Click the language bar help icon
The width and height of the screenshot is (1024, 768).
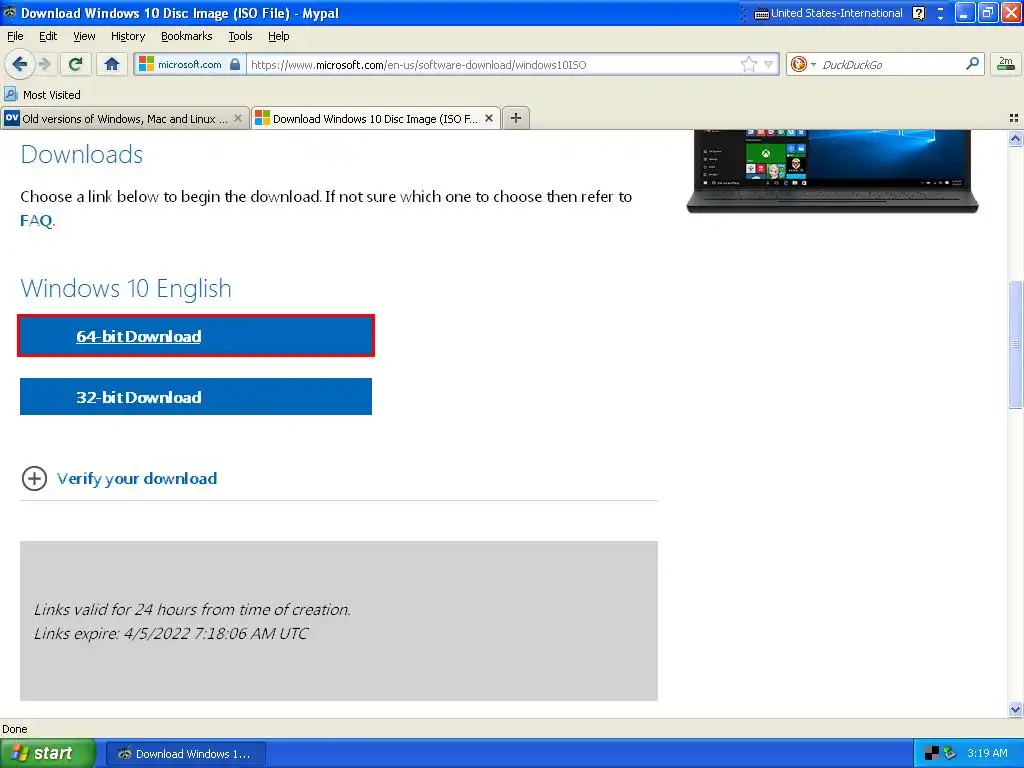click(x=919, y=13)
